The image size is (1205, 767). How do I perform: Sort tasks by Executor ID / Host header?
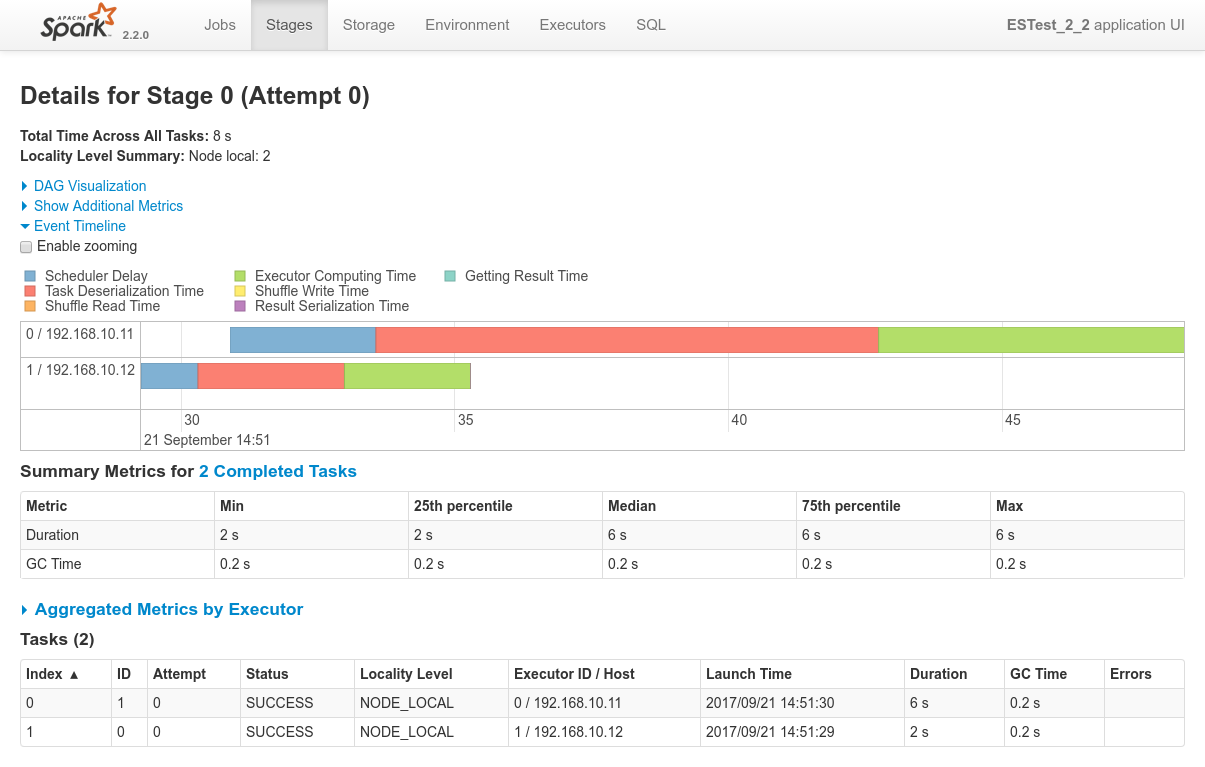pos(604,674)
